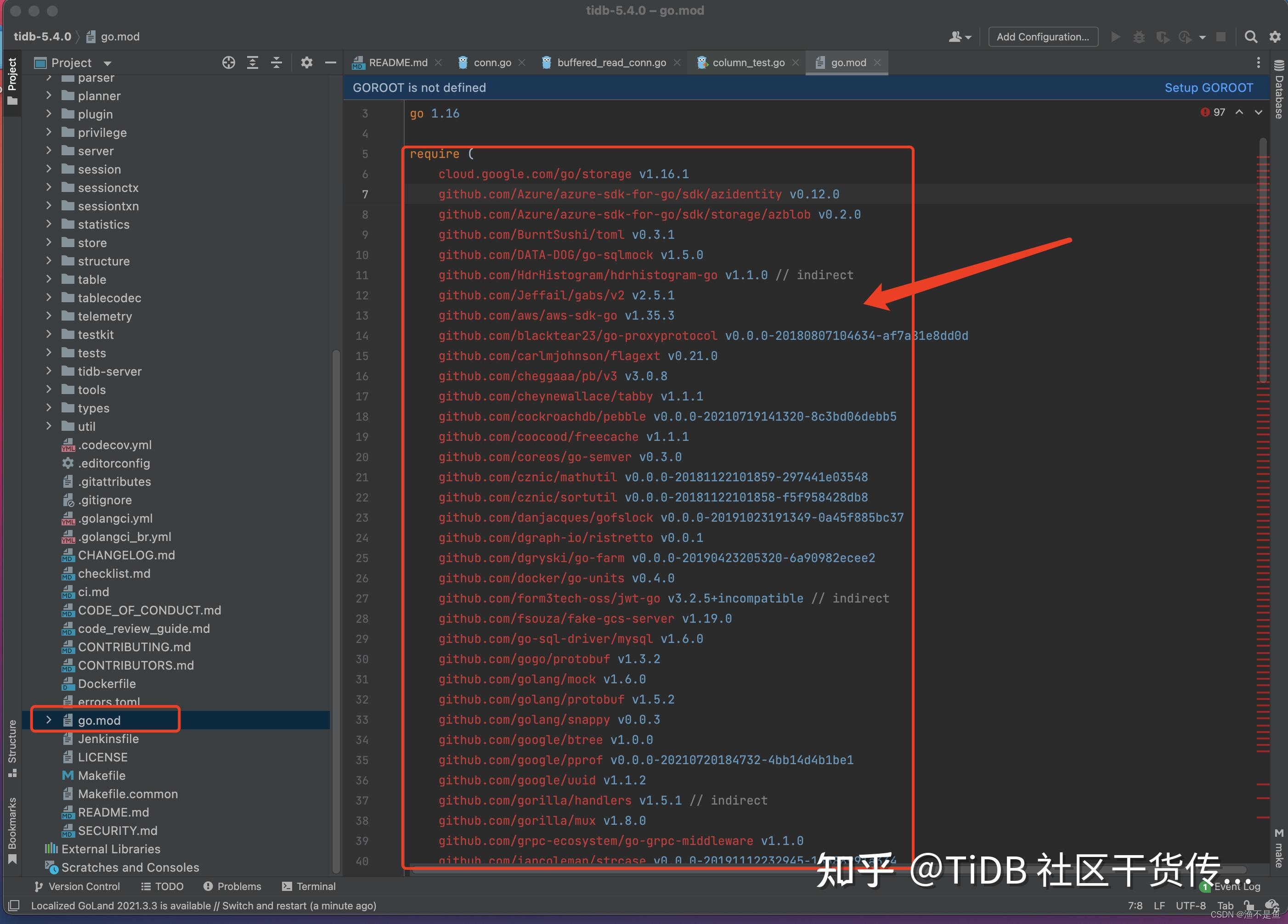
Task: Open the Database side panel
Action: (x=1279, y=90)
